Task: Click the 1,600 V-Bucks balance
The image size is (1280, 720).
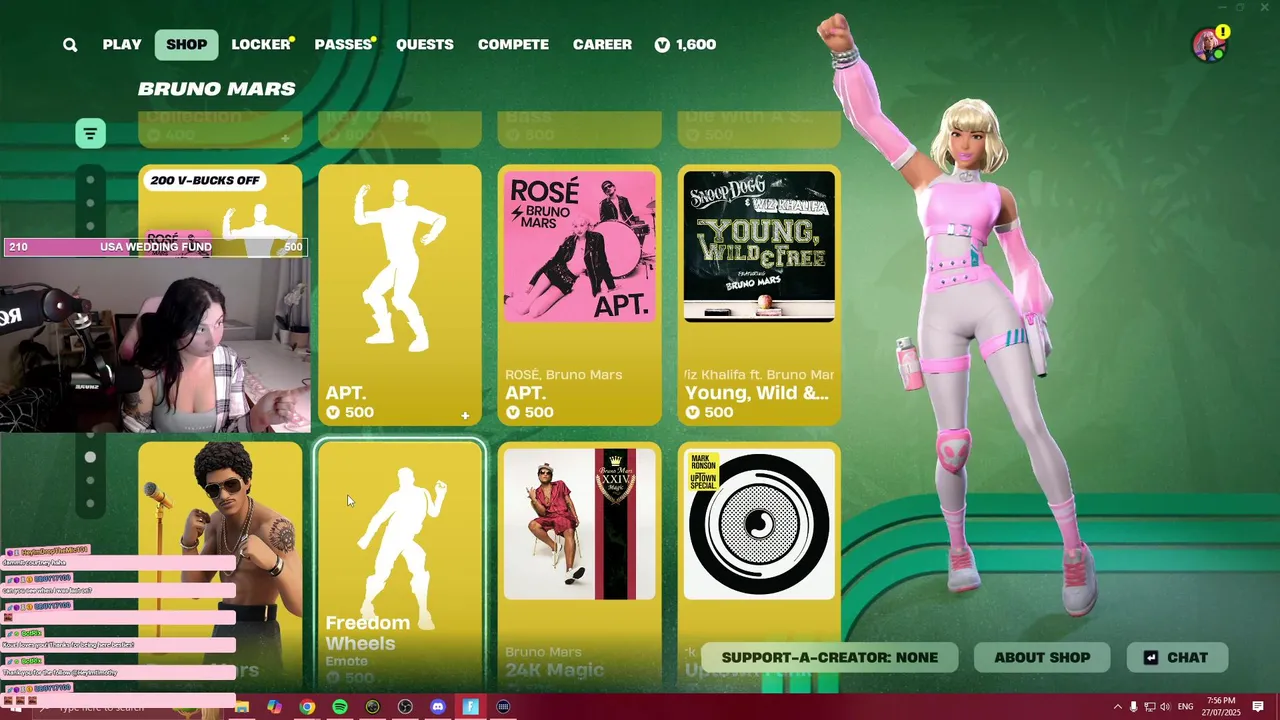Action: [x=686, y=44]
